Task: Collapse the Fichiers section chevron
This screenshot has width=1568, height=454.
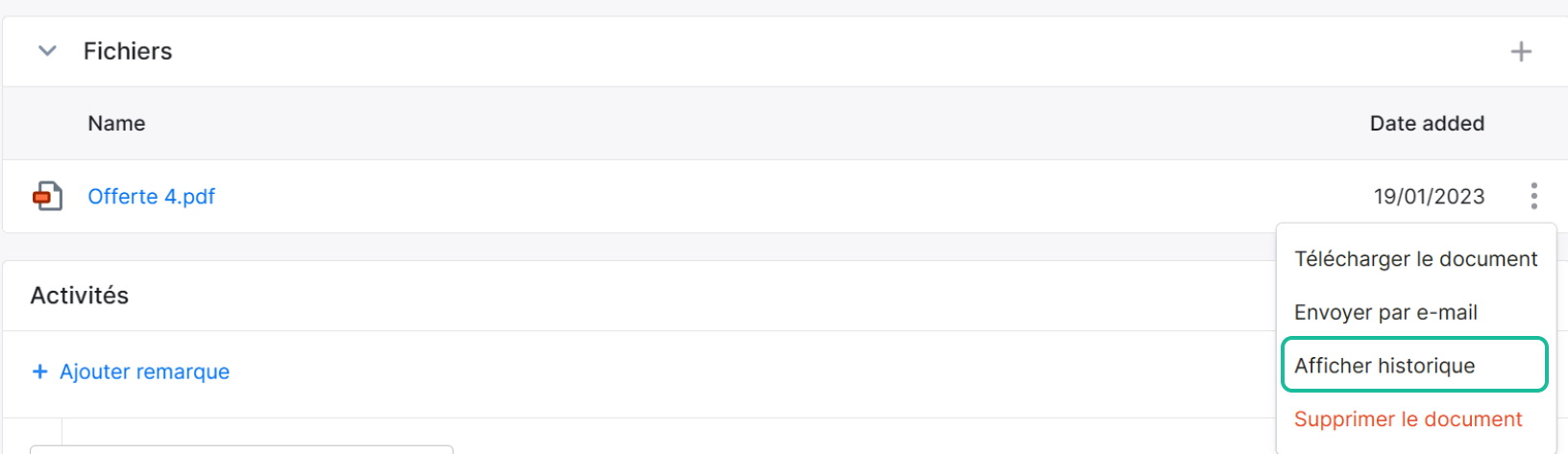Action: [x=47, y=51]
